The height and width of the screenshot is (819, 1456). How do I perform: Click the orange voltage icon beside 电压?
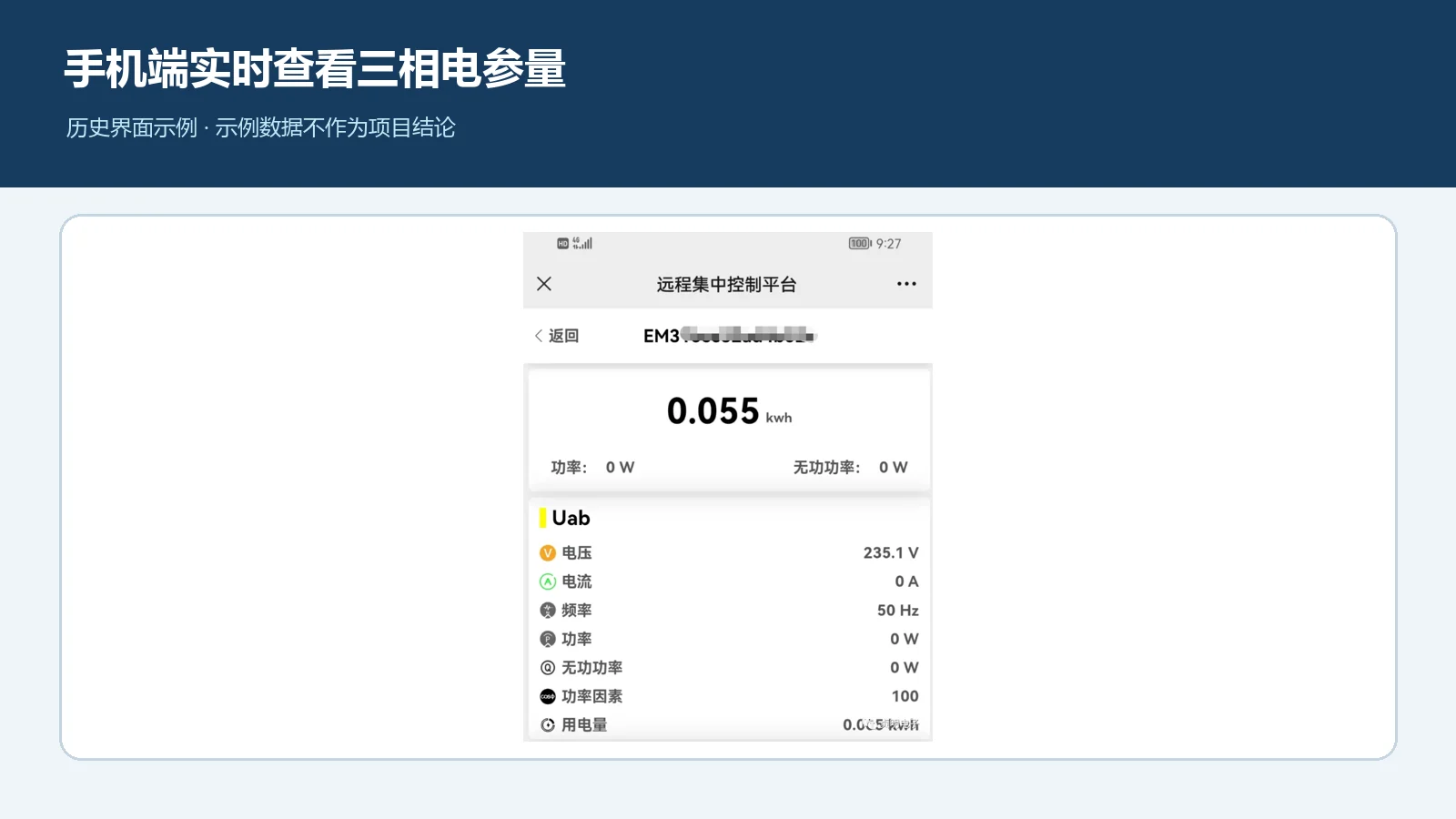[x=548, y=553]
